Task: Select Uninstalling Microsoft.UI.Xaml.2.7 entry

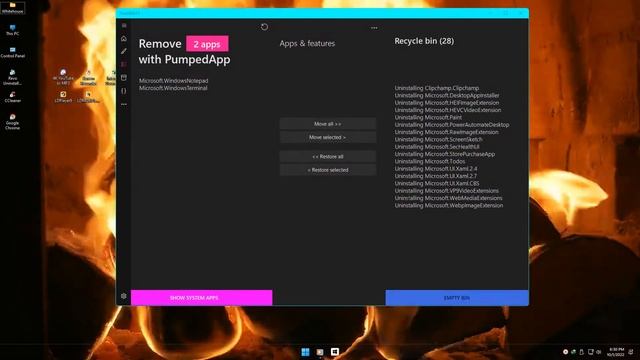Action: pos(436,176)
